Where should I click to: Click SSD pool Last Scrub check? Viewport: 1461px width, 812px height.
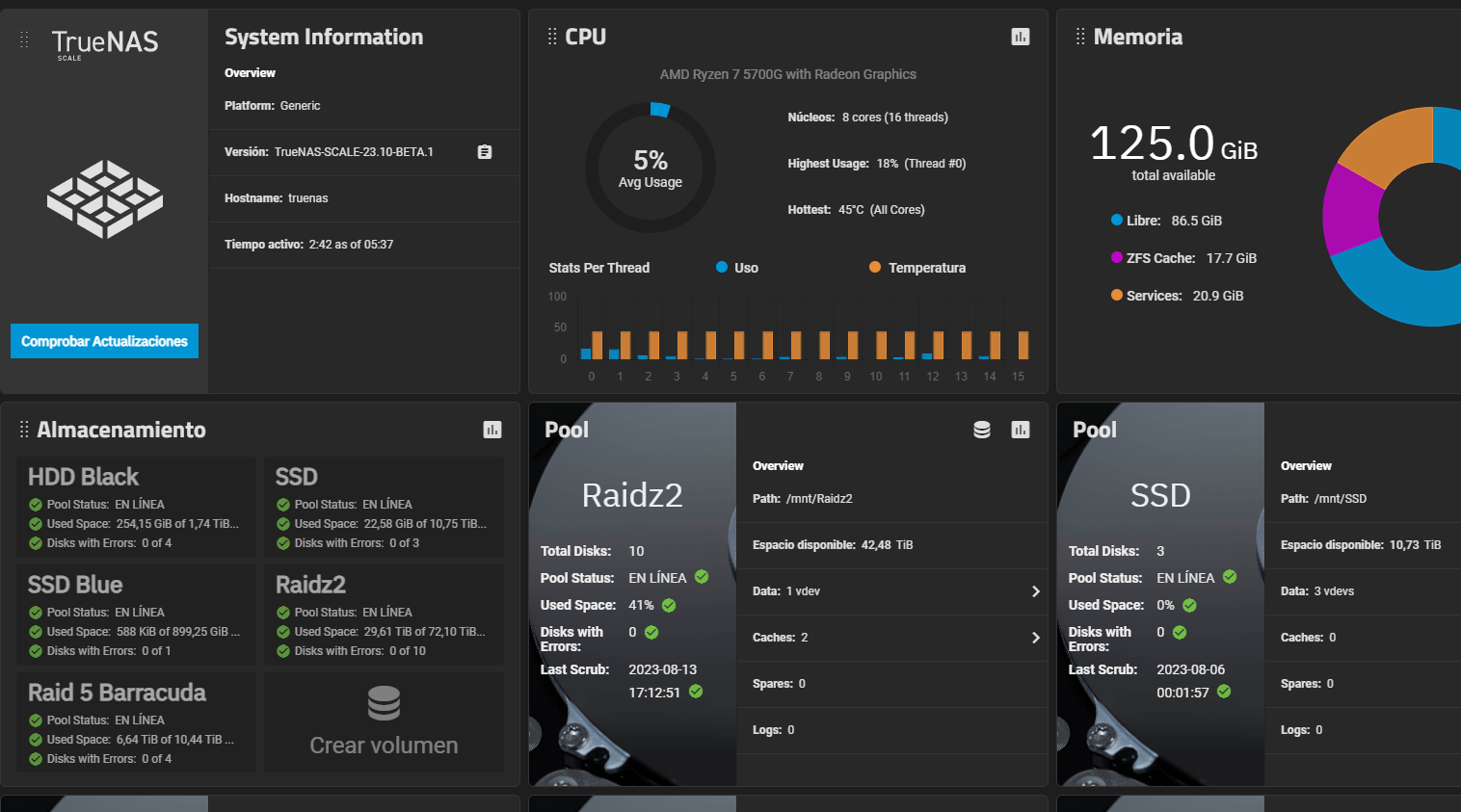point(1224,692)
